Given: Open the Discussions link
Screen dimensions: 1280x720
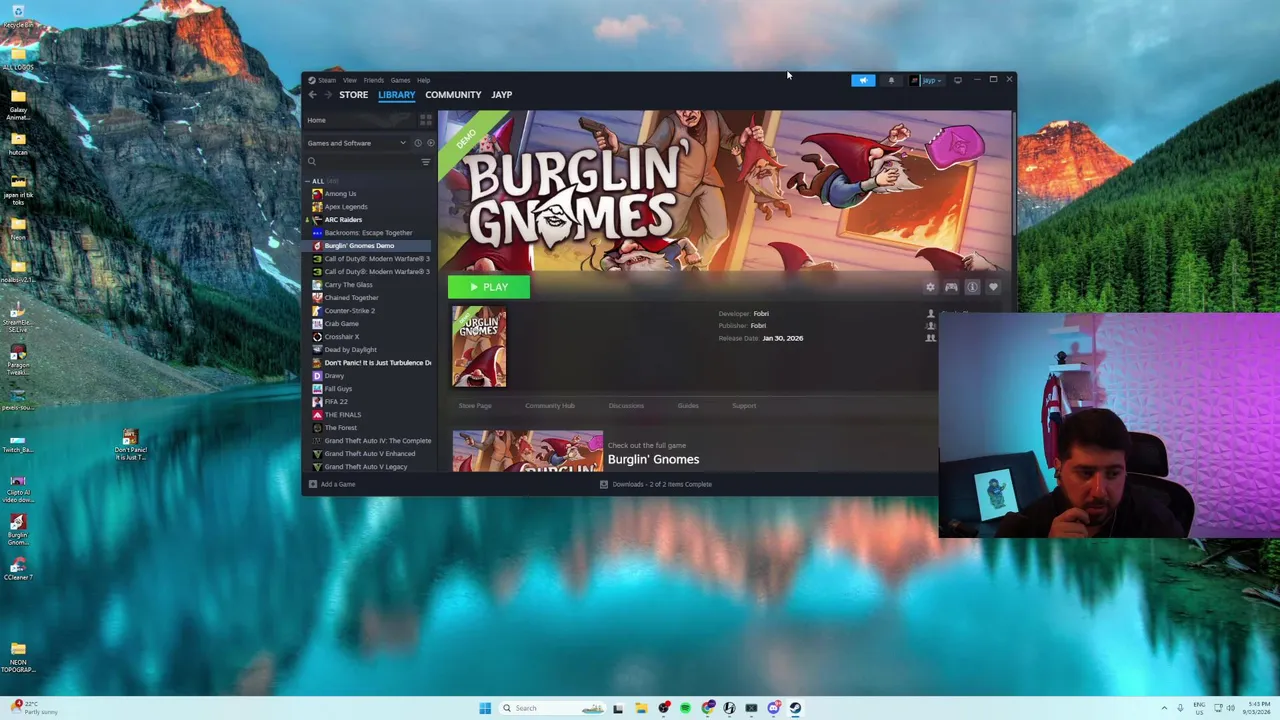Looking at the screenshot, I should tap(626, 406).
